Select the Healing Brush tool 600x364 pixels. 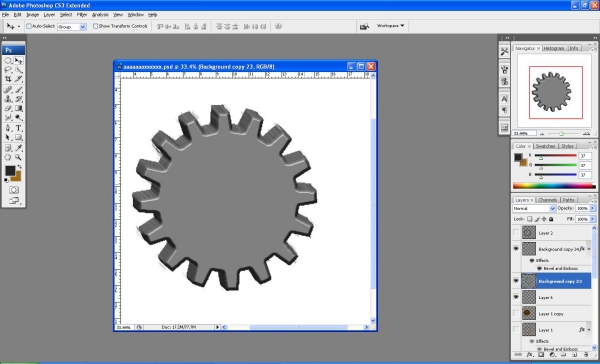[8, 90]
